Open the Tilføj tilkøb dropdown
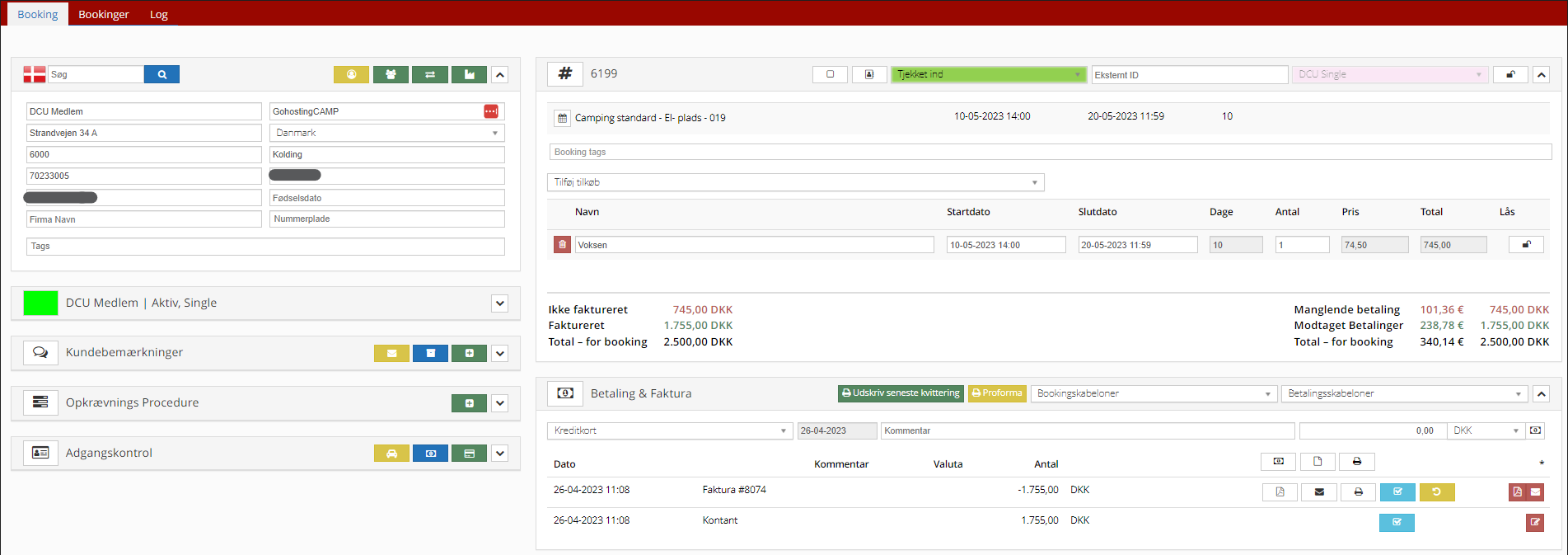This screenshot has width=1568, height=555. click(x=795, y=182)
